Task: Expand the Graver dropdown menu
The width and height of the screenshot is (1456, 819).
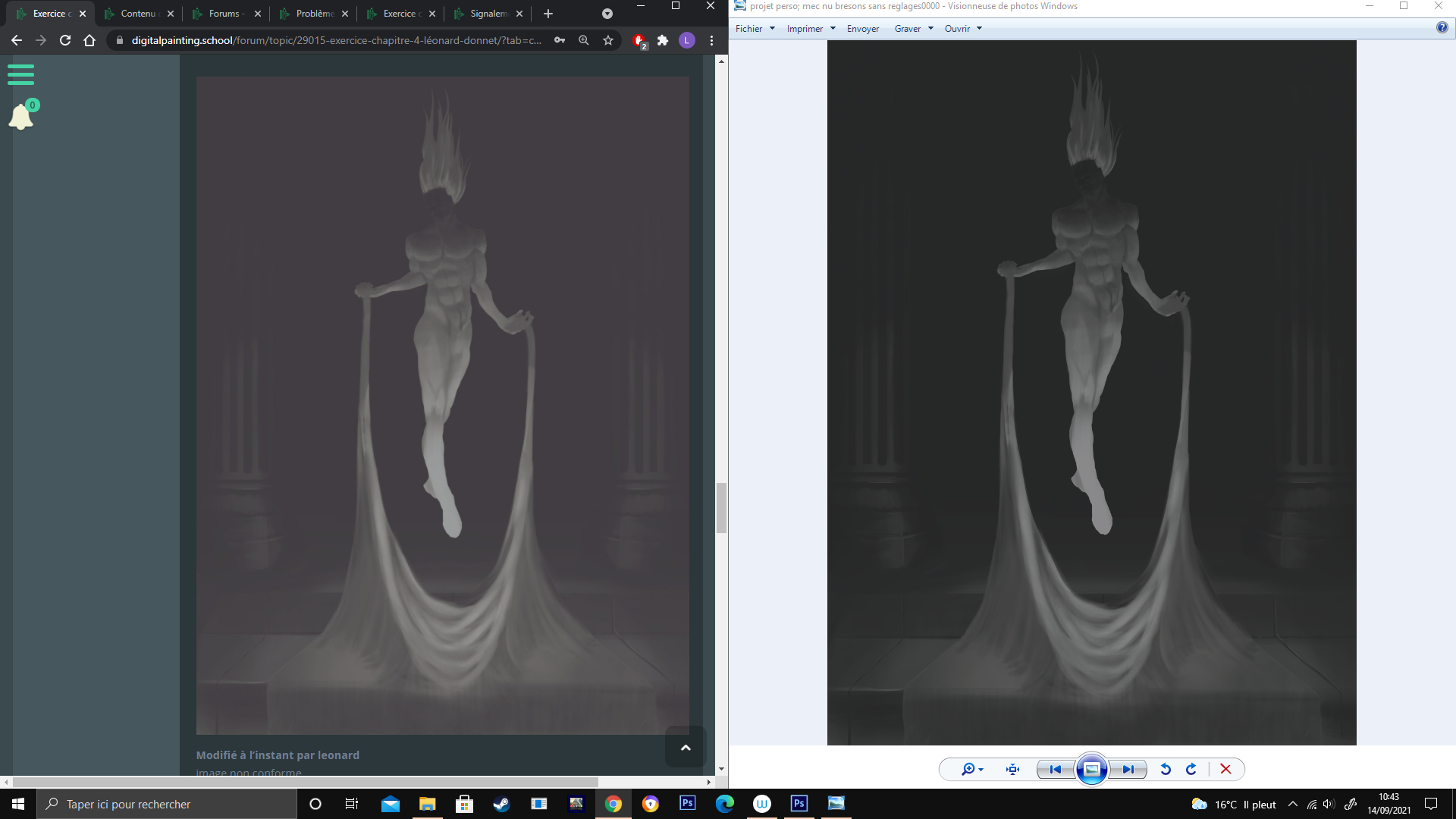Action: [913, 29]
